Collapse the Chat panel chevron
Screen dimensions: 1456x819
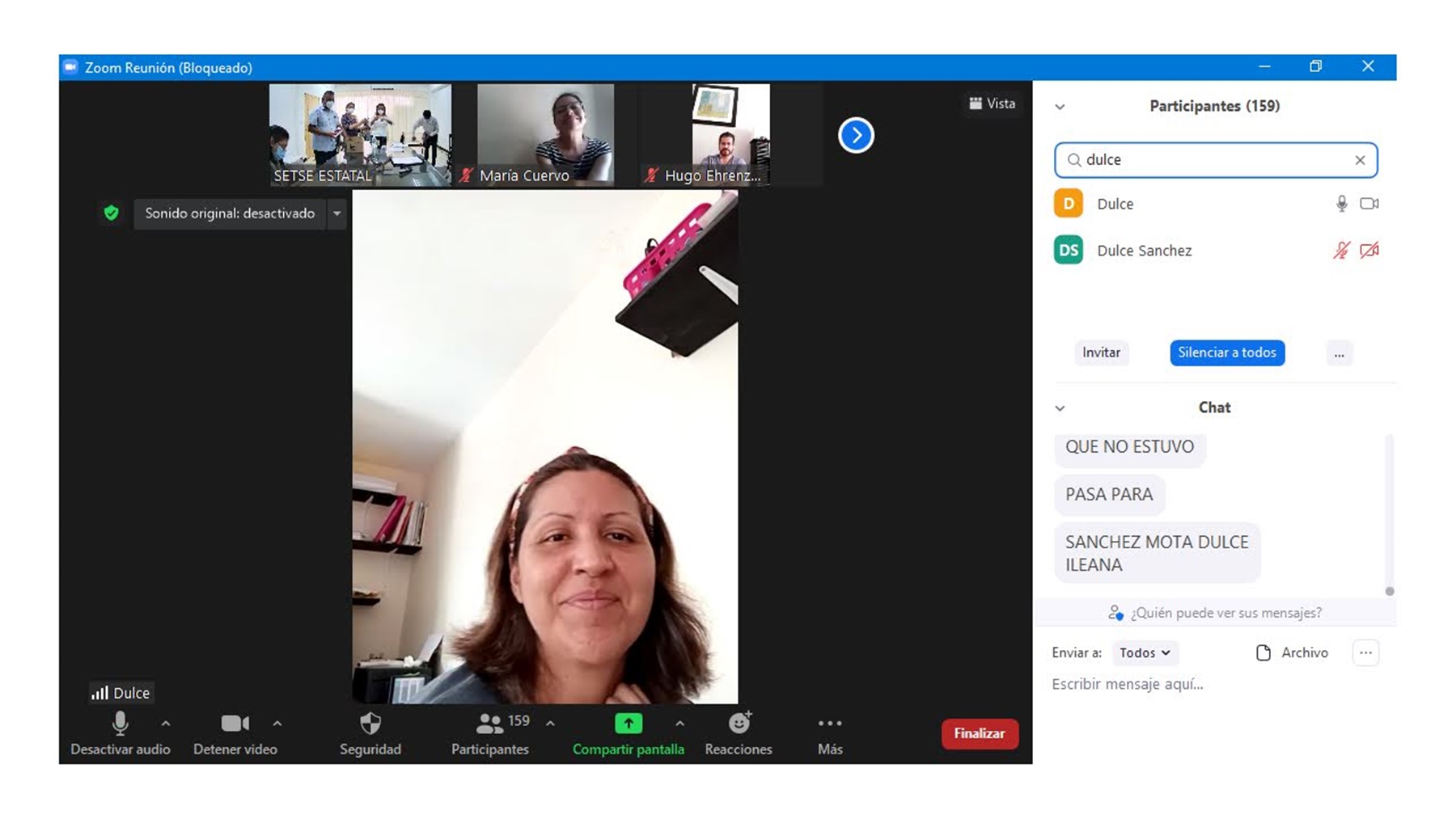tap(1060, 408)
